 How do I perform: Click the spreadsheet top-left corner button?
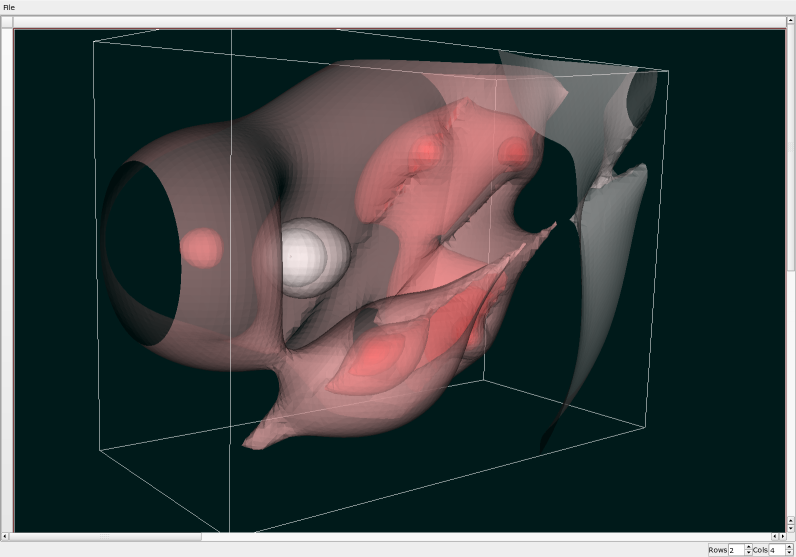(7, 22)
